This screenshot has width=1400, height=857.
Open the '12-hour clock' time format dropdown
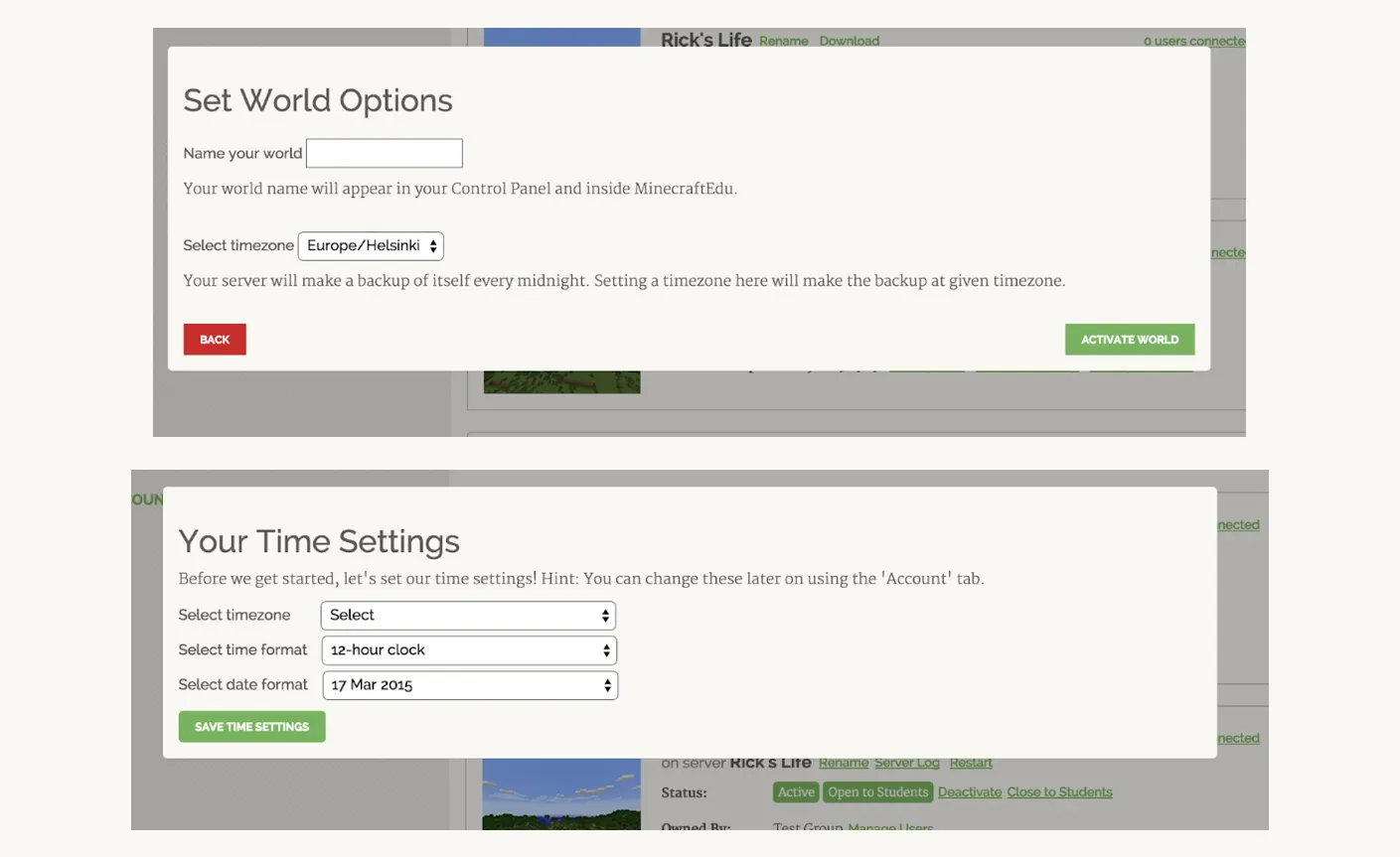(x=469, y=650)
